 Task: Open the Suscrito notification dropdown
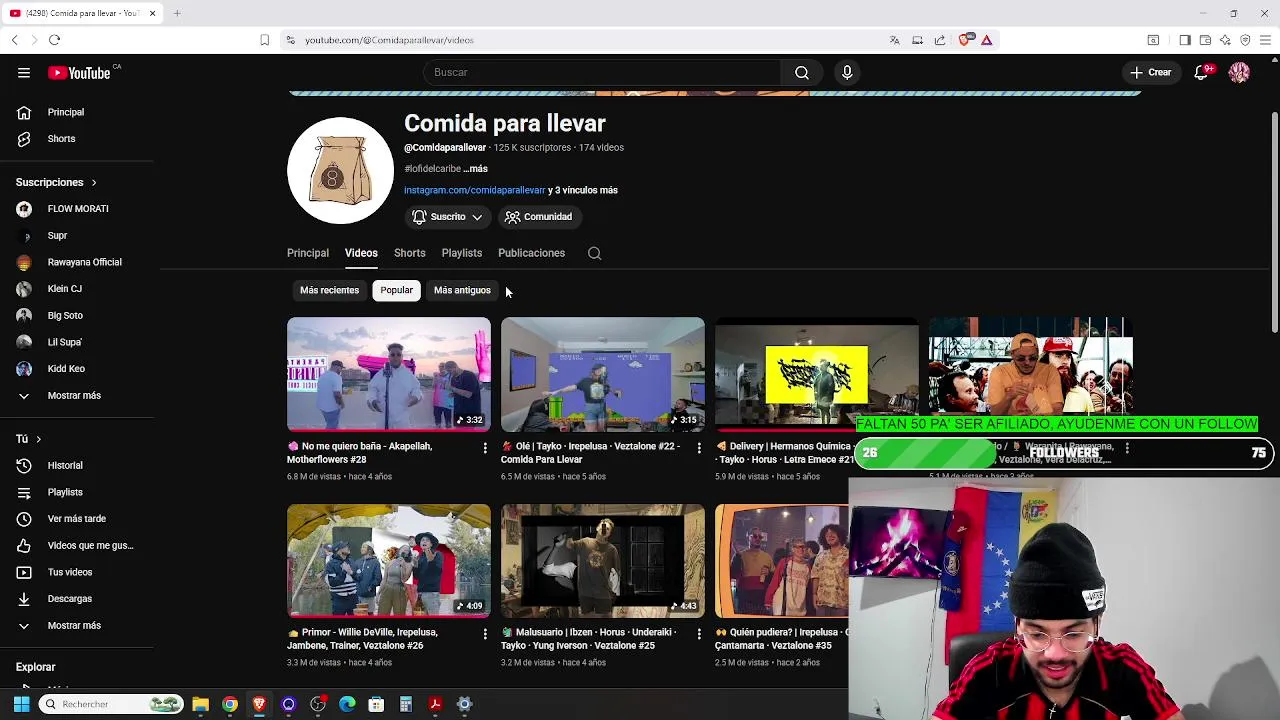click(448, 217)
